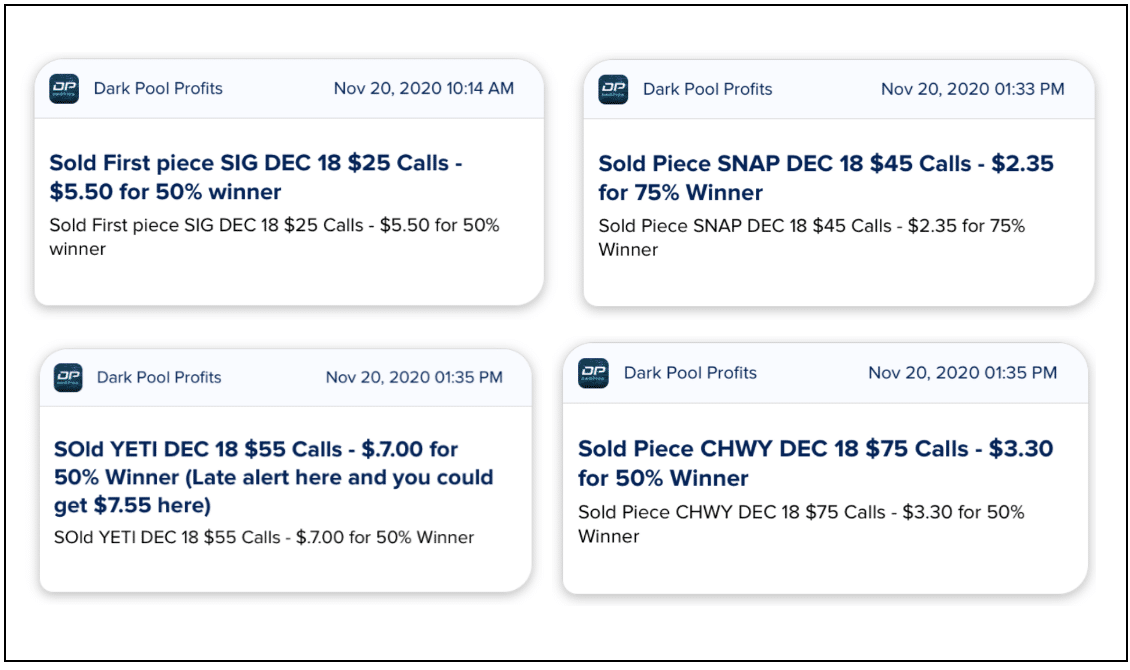Screen dimensions: 1130x670
Task: Select the YETI alert description body text
Action: point(264,537)
